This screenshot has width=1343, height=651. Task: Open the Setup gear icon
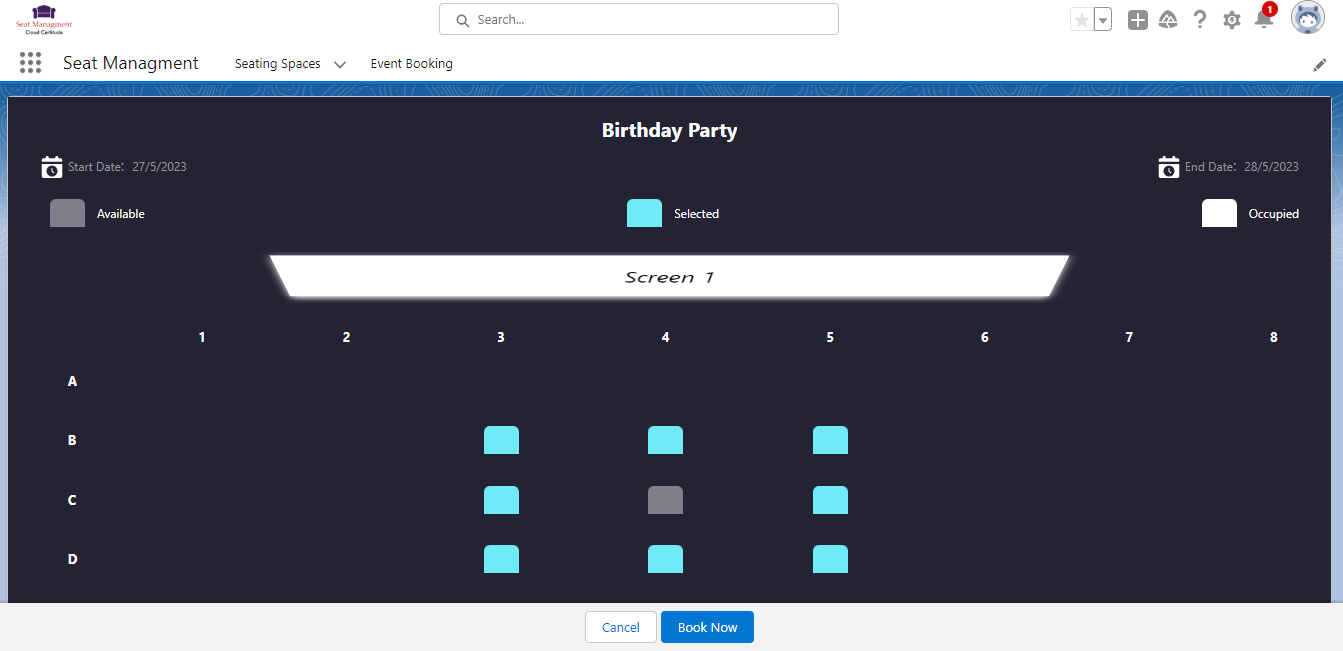(x=1232, y=20)
